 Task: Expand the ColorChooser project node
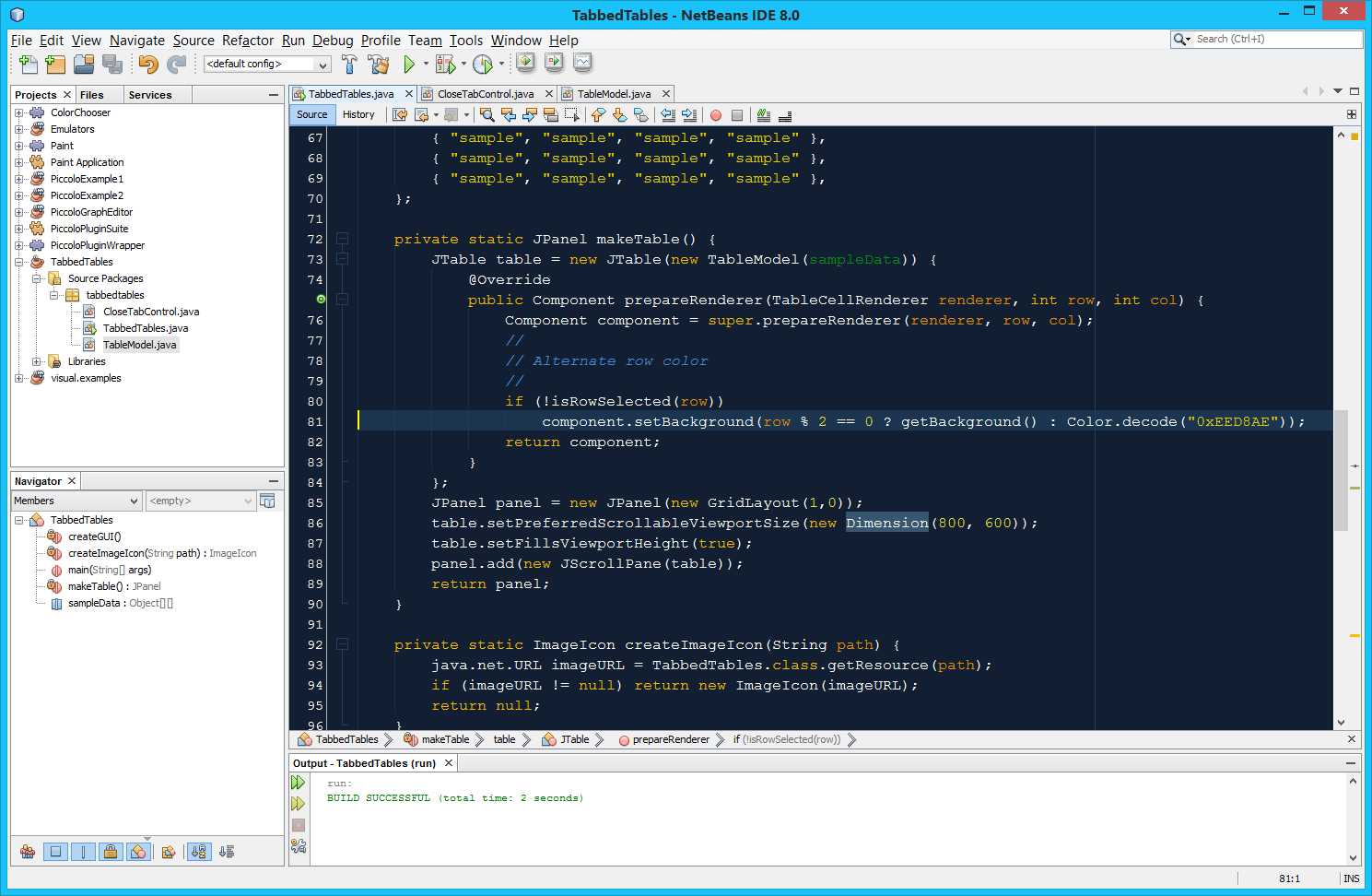19,112
